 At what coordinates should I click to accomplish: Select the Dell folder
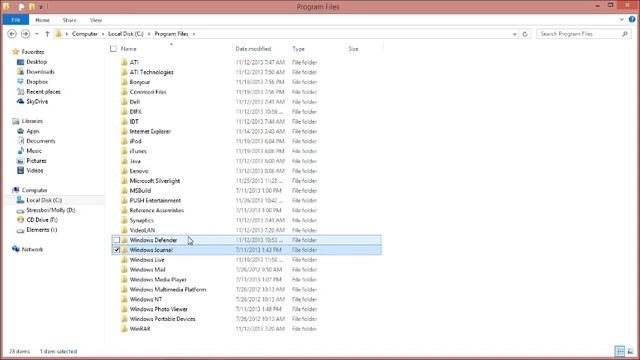[x=135, y=102]
